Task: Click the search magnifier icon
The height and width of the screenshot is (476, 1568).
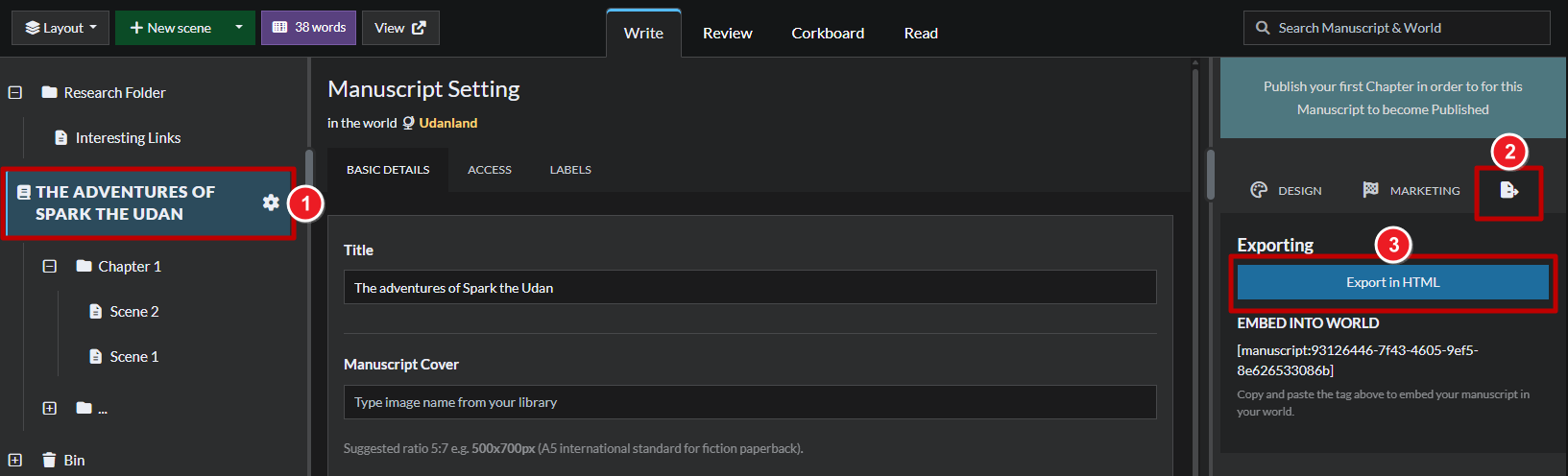Action: [1263, 28]
